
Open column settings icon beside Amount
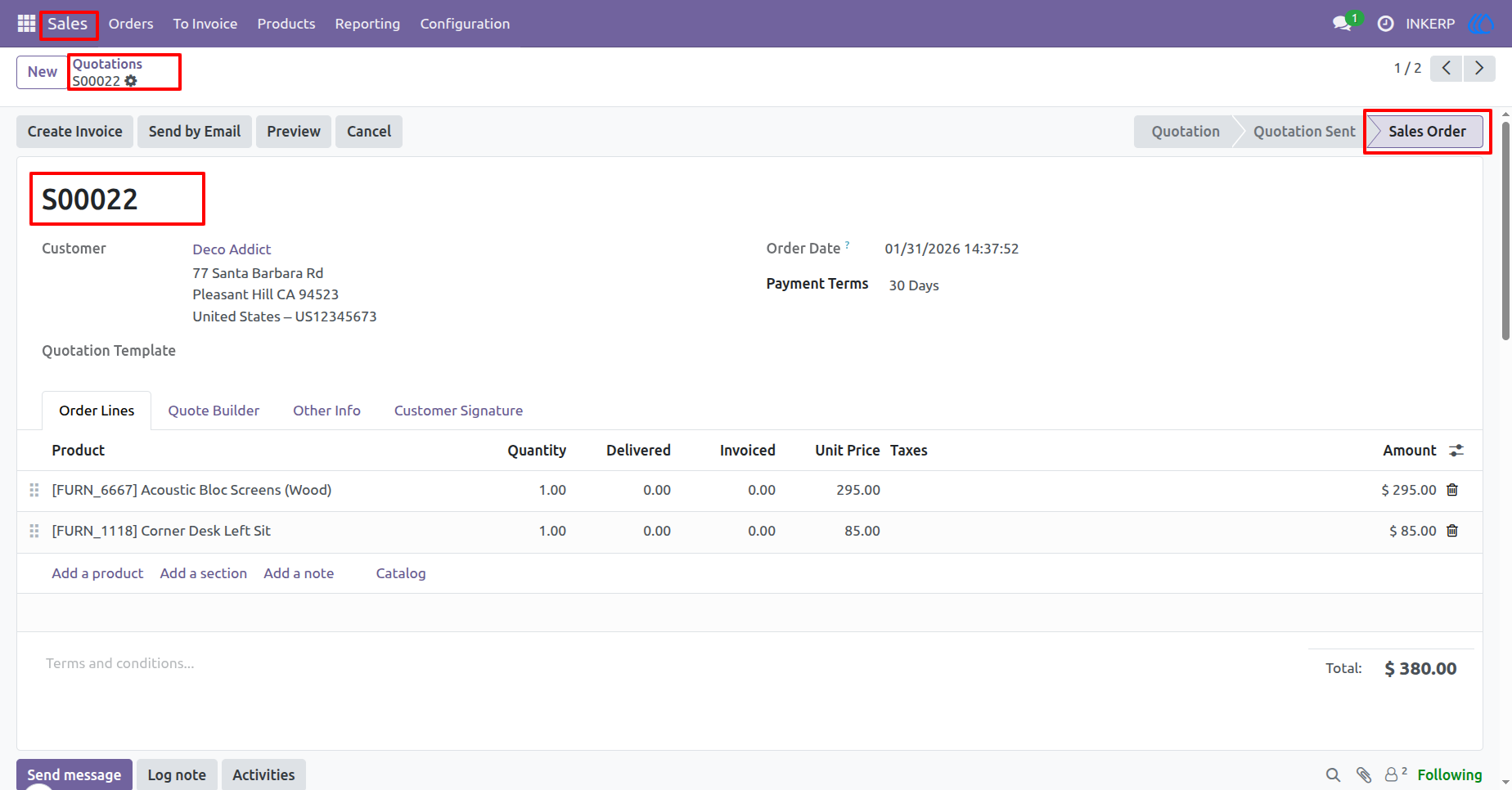point(1456,451)
